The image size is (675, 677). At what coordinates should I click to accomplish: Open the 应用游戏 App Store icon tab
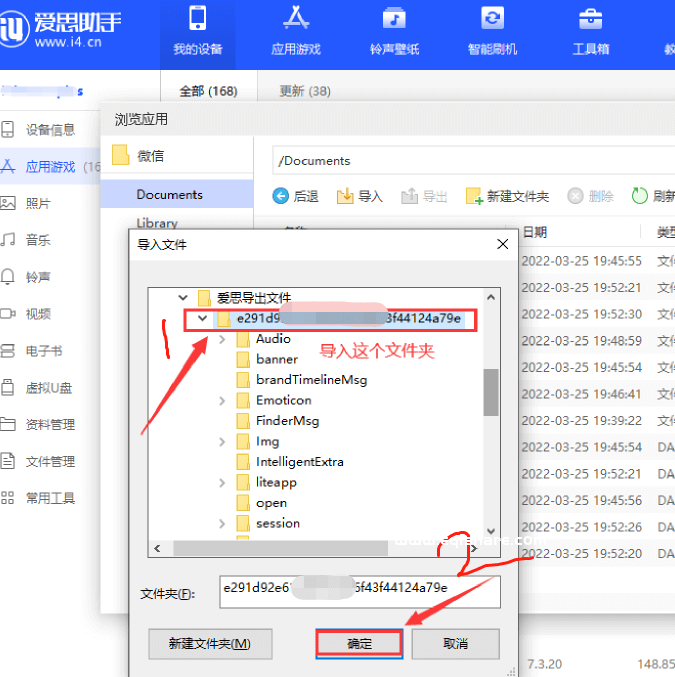[296, 19]
